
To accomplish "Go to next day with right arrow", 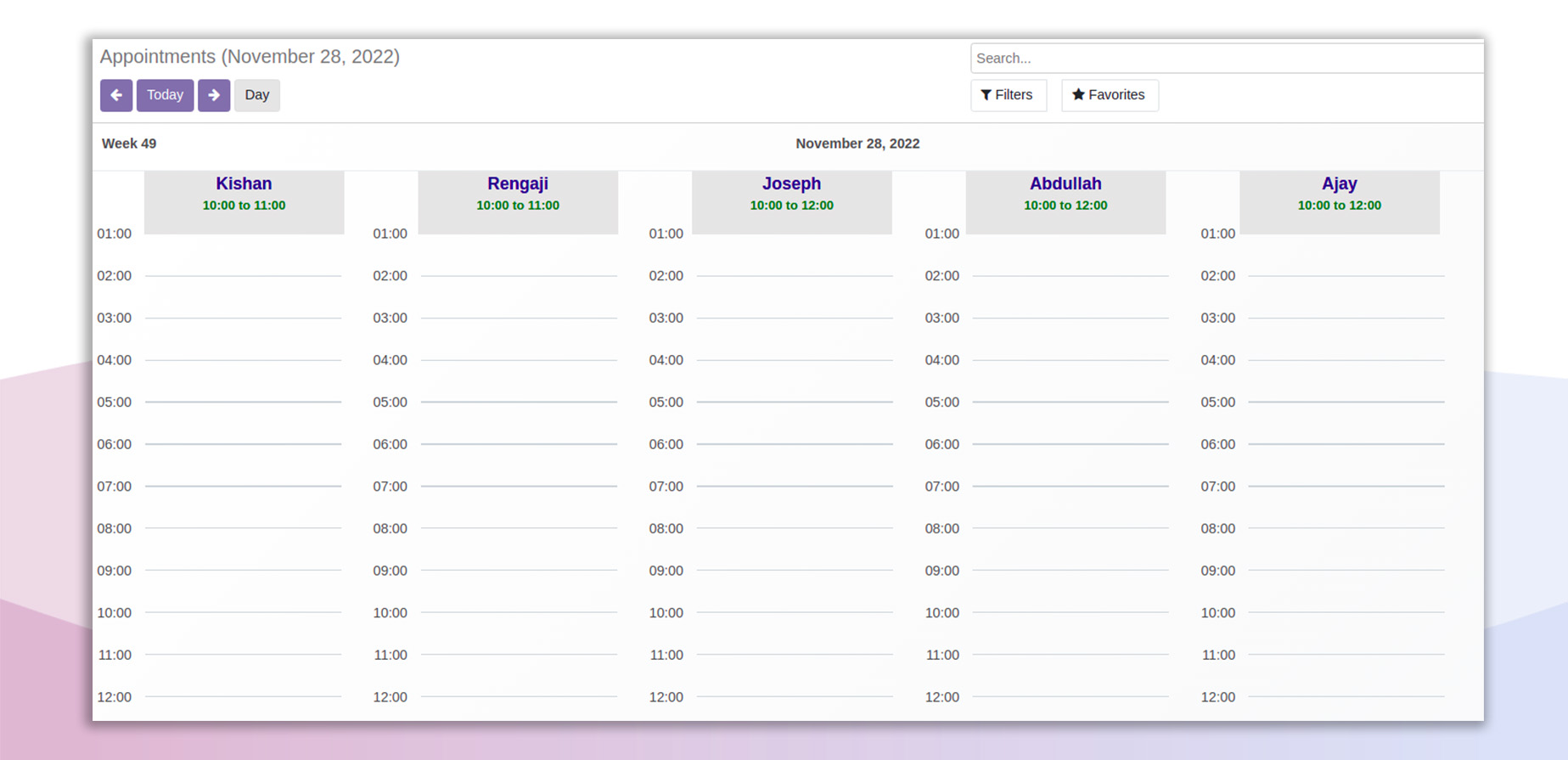I will pos(214,95).
